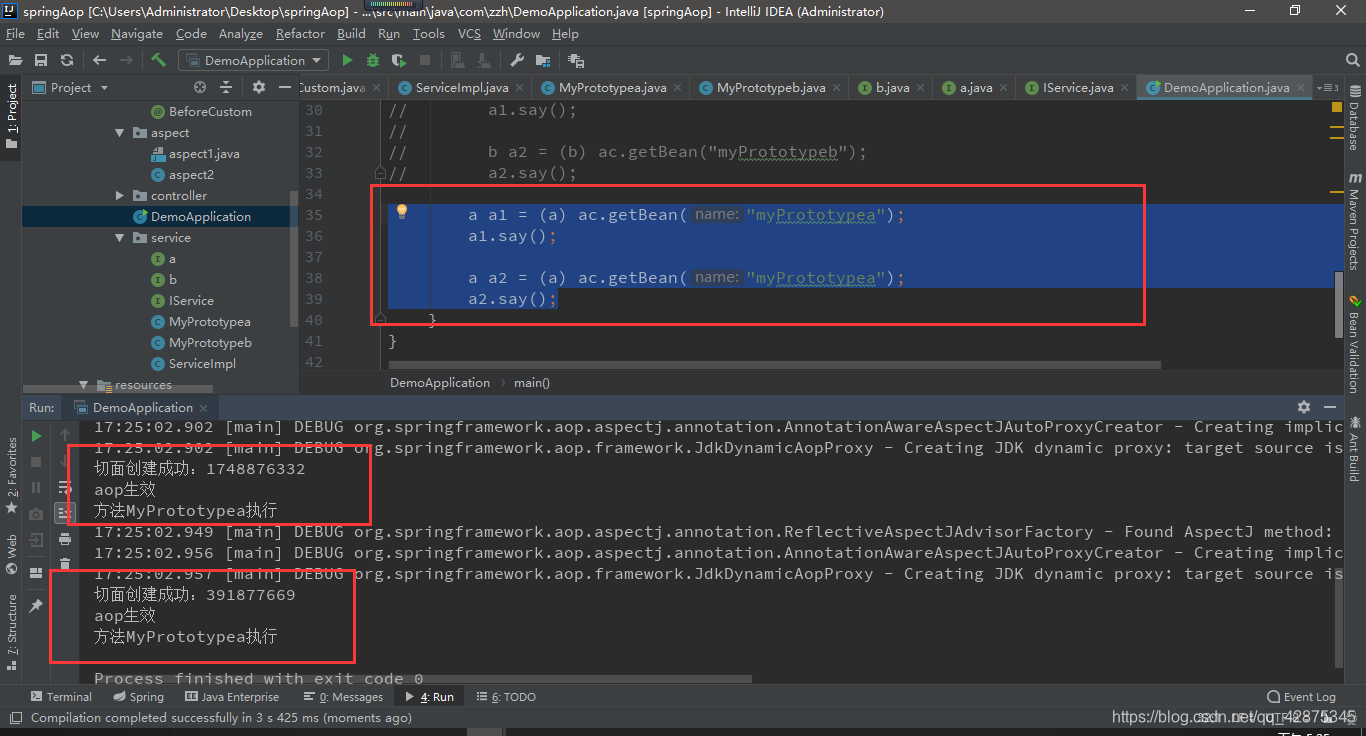Image resolution: width=1366 pixels, height=736 pixels.
Task: Dump threads with camera icon in Run panel
Action: coord(37,514)
